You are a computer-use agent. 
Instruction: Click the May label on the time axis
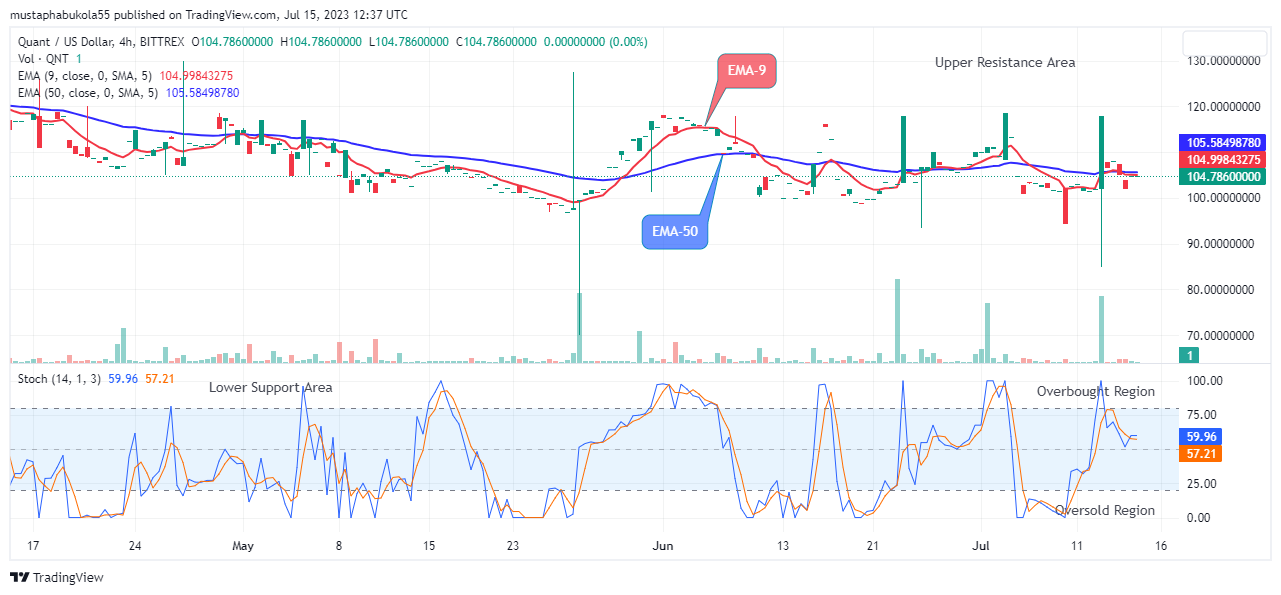pyautogui.click(x=244, y=547)
